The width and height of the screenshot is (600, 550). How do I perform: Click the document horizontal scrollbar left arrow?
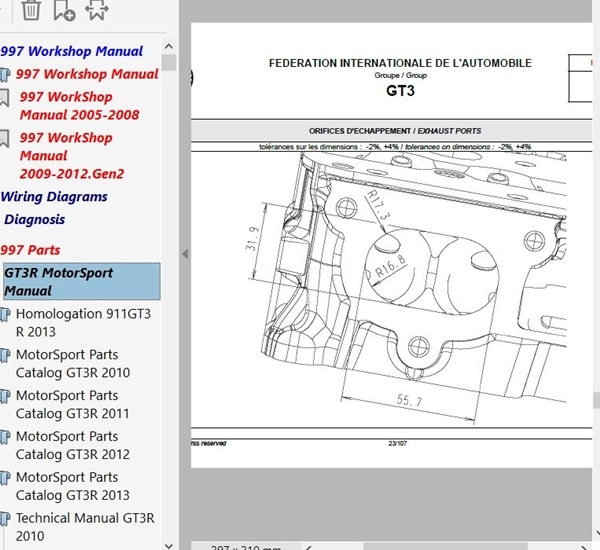click(x=310, y=547)
